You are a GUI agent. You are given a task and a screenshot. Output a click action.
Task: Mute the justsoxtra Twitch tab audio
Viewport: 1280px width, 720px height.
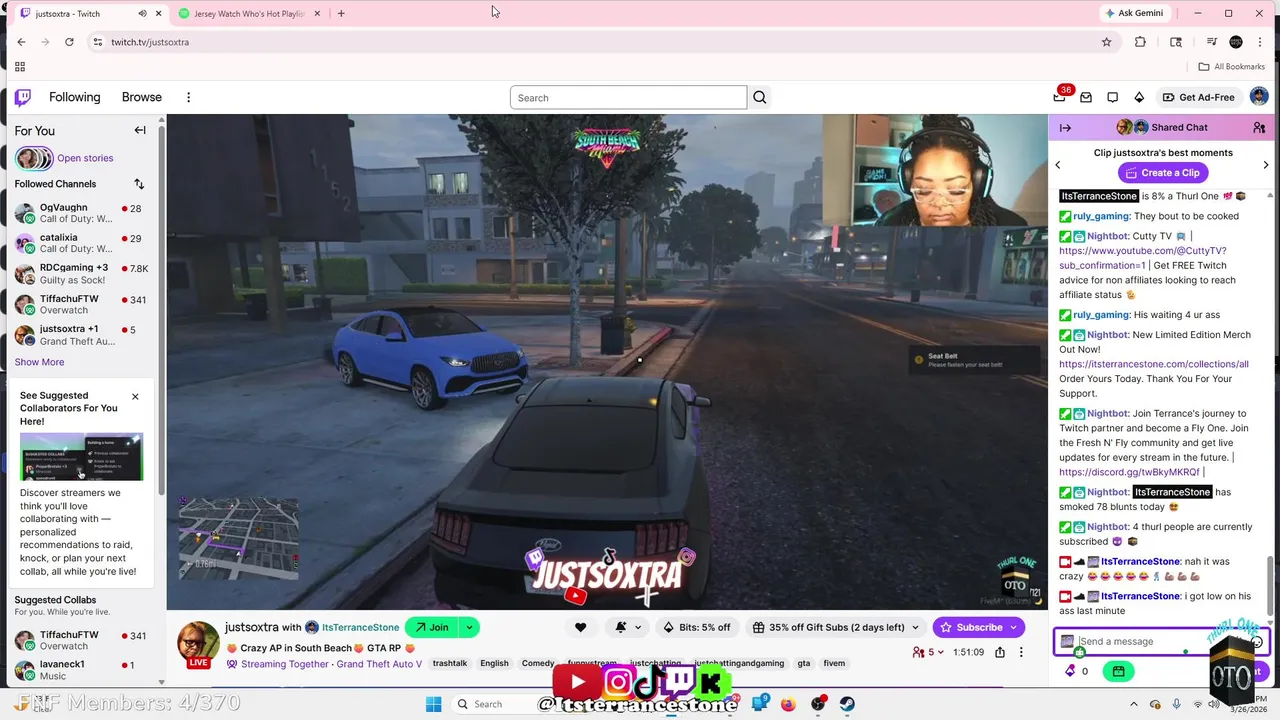[142, 14]
